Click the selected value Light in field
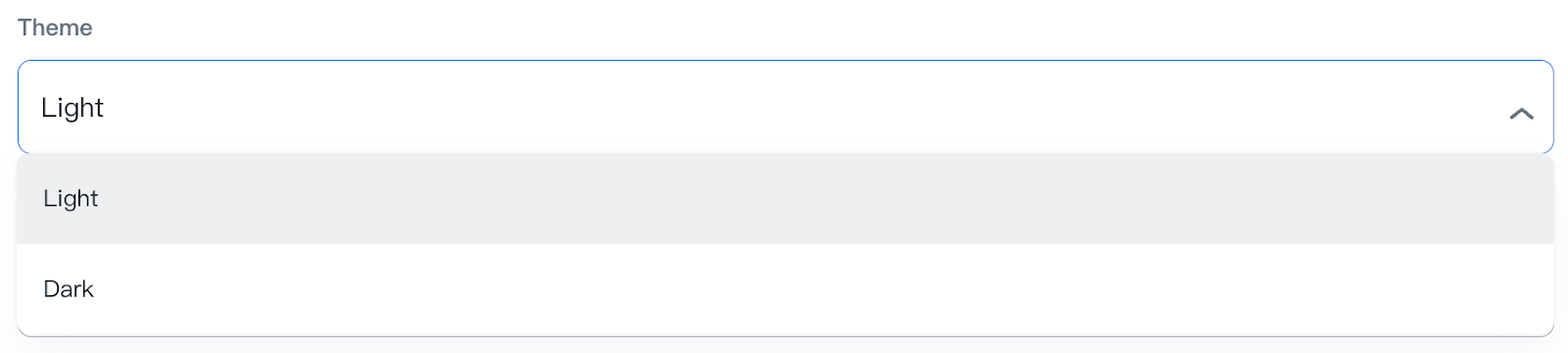The height and width of the screenshot is (353, 1568). click(73, 108)
